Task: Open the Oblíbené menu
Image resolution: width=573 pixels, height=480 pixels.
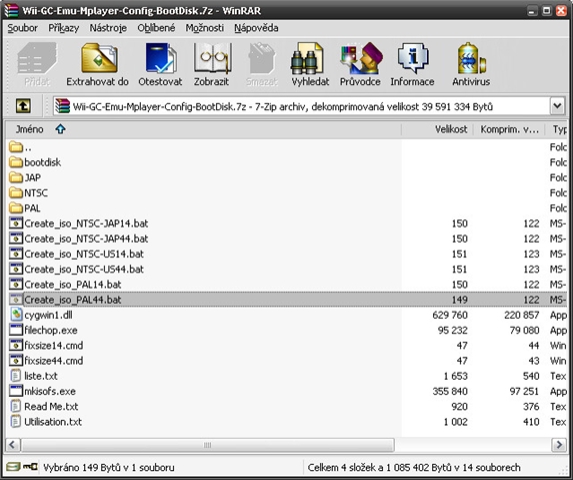Action: click(x=156, y=28)
